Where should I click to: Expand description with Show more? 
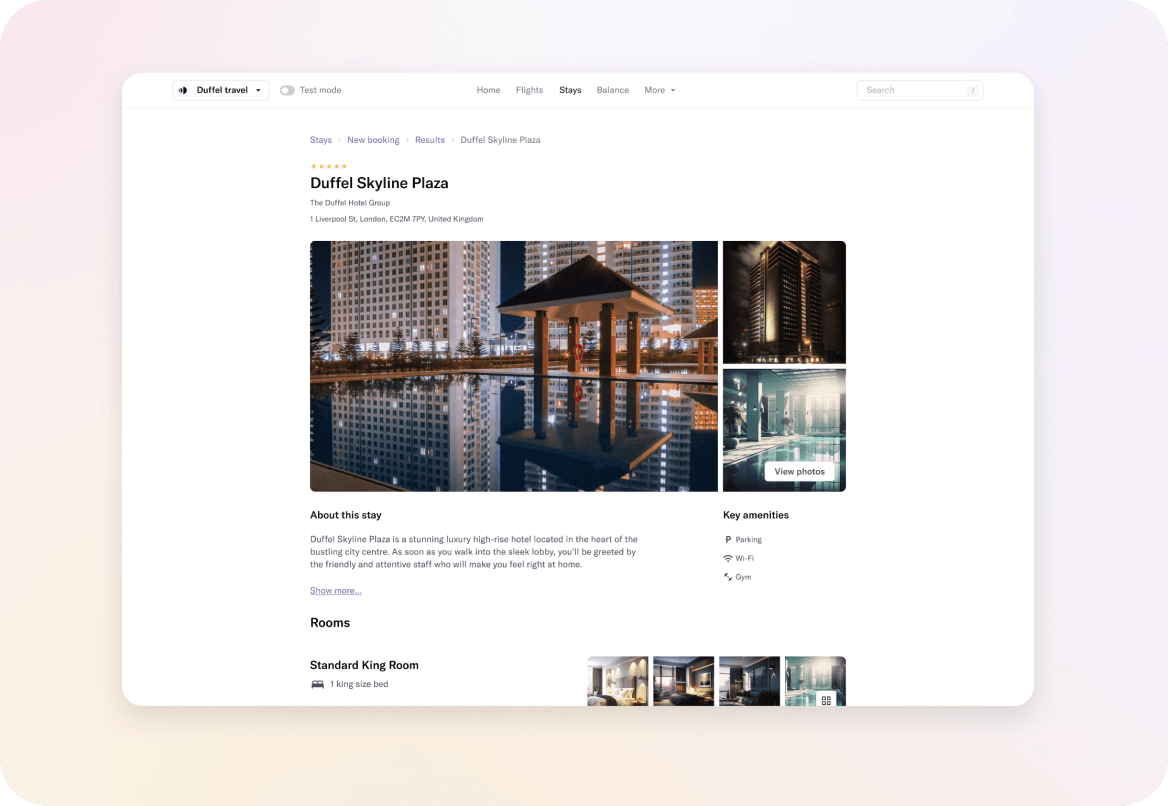pos(336,591)
